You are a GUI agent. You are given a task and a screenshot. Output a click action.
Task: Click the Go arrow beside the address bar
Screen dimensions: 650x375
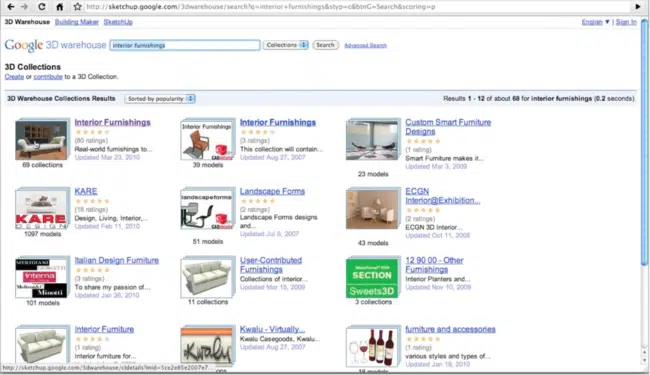point(638,7)
